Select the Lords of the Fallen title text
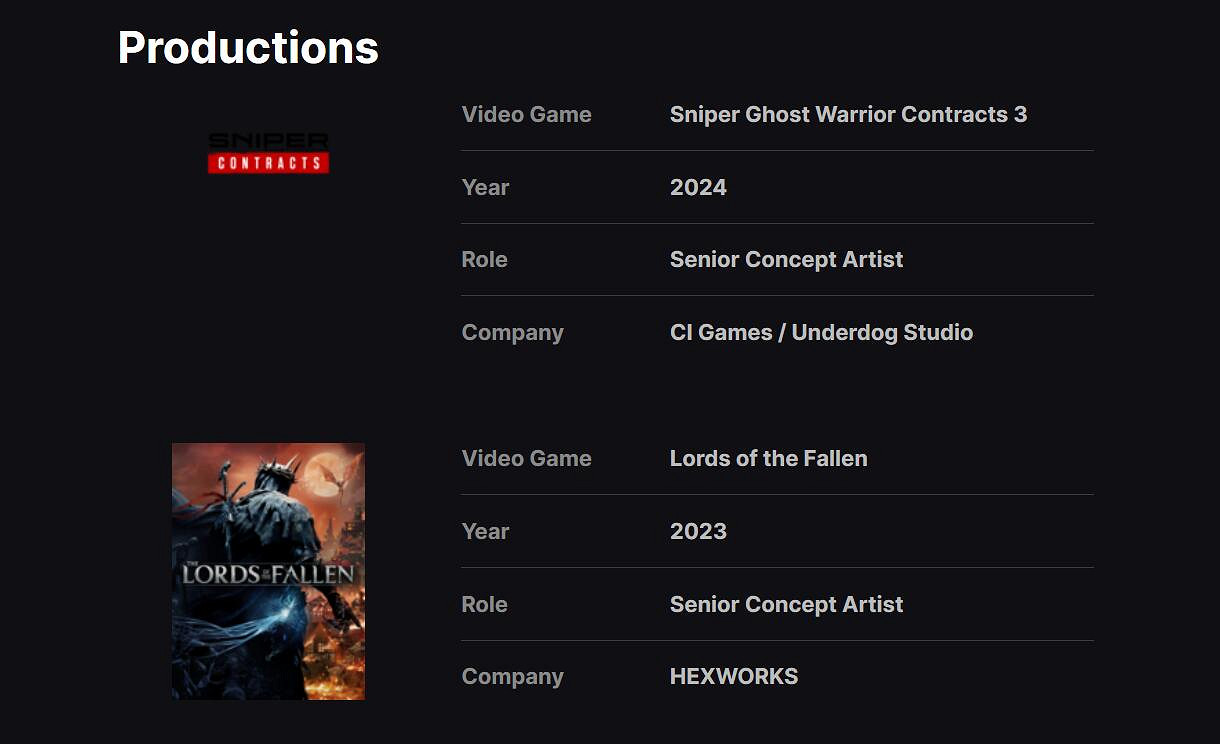Viewport: 1220px width, 744px height. pos(768,458)
